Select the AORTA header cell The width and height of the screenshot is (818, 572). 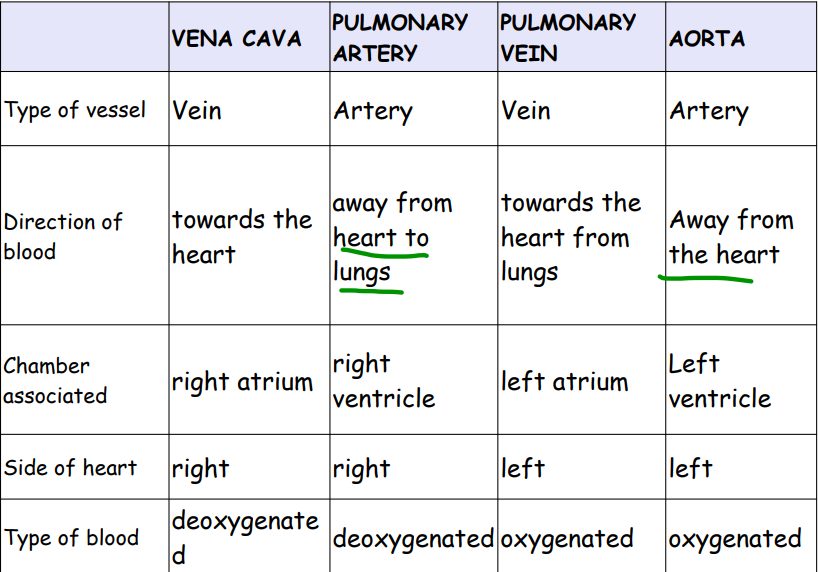(x=707, y=38)
